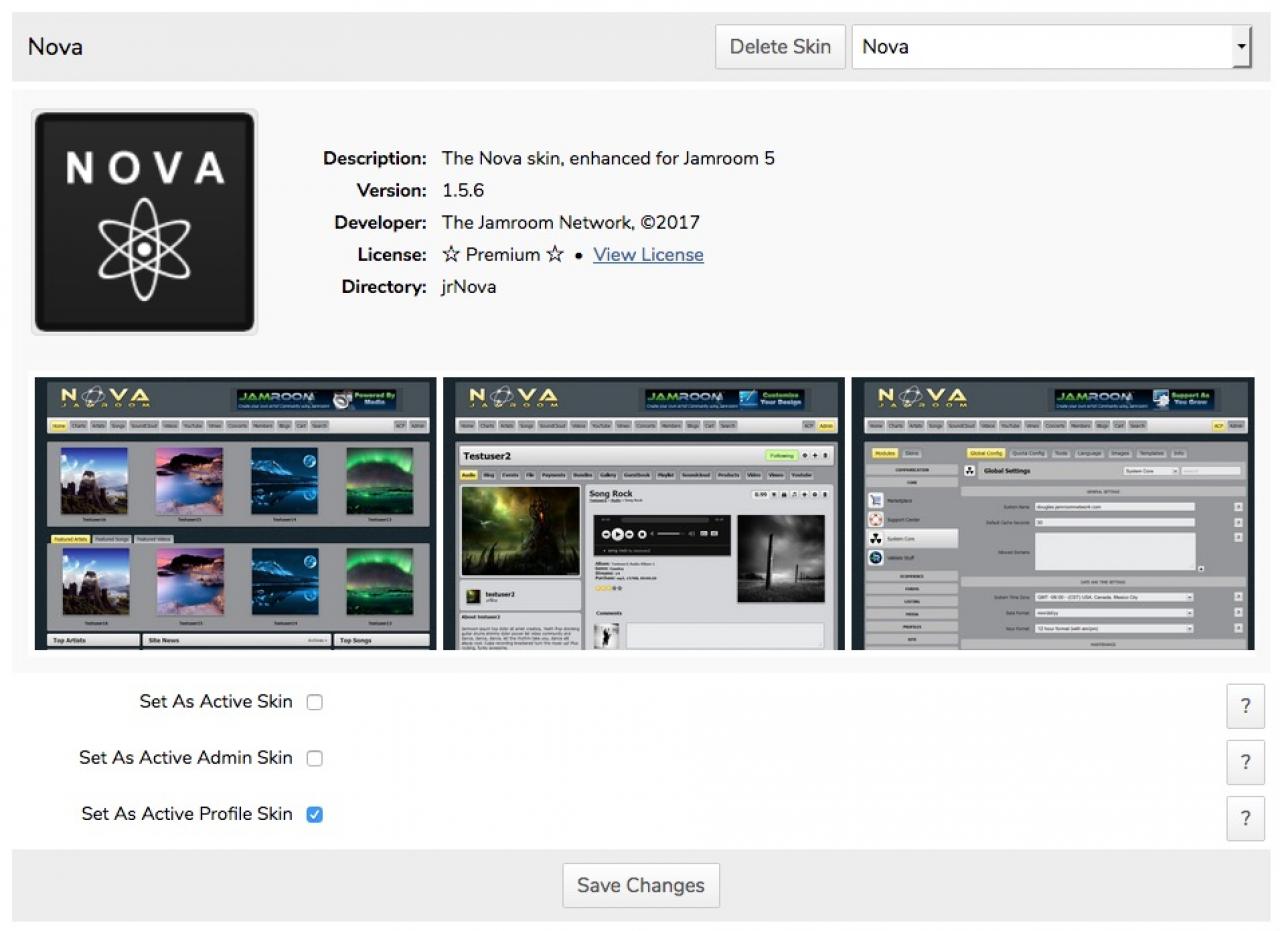Click the Nova page title heading
The width and height of the screenshot is (1280, 931).
56,47
